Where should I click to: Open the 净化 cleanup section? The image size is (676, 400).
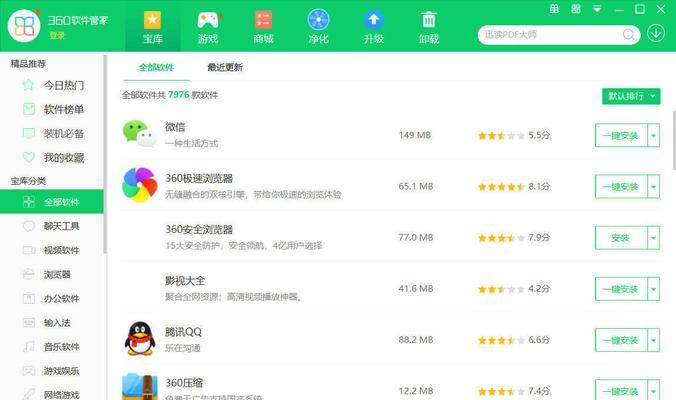318,28
